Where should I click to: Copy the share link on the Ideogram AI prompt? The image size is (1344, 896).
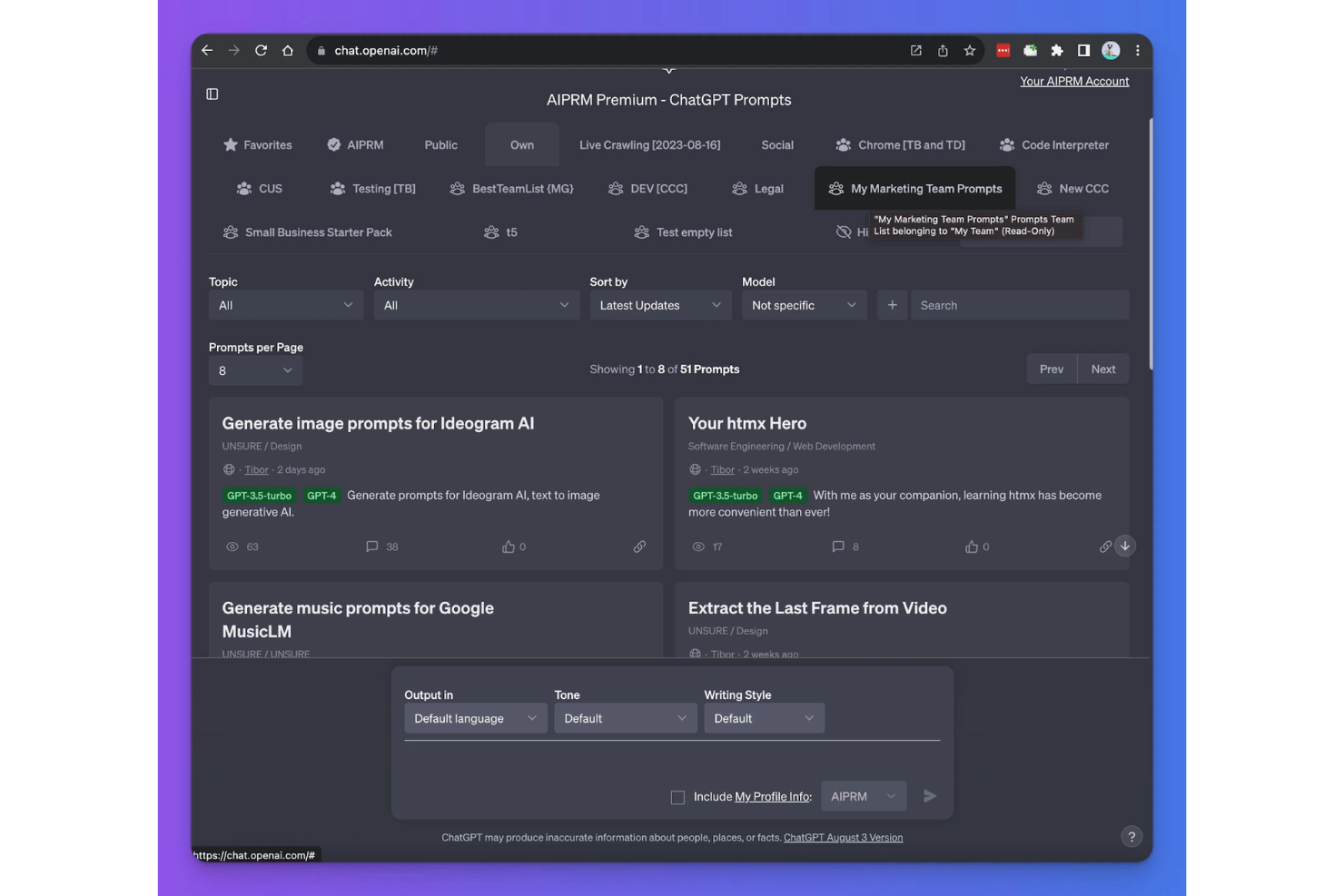tap(639, 546)
